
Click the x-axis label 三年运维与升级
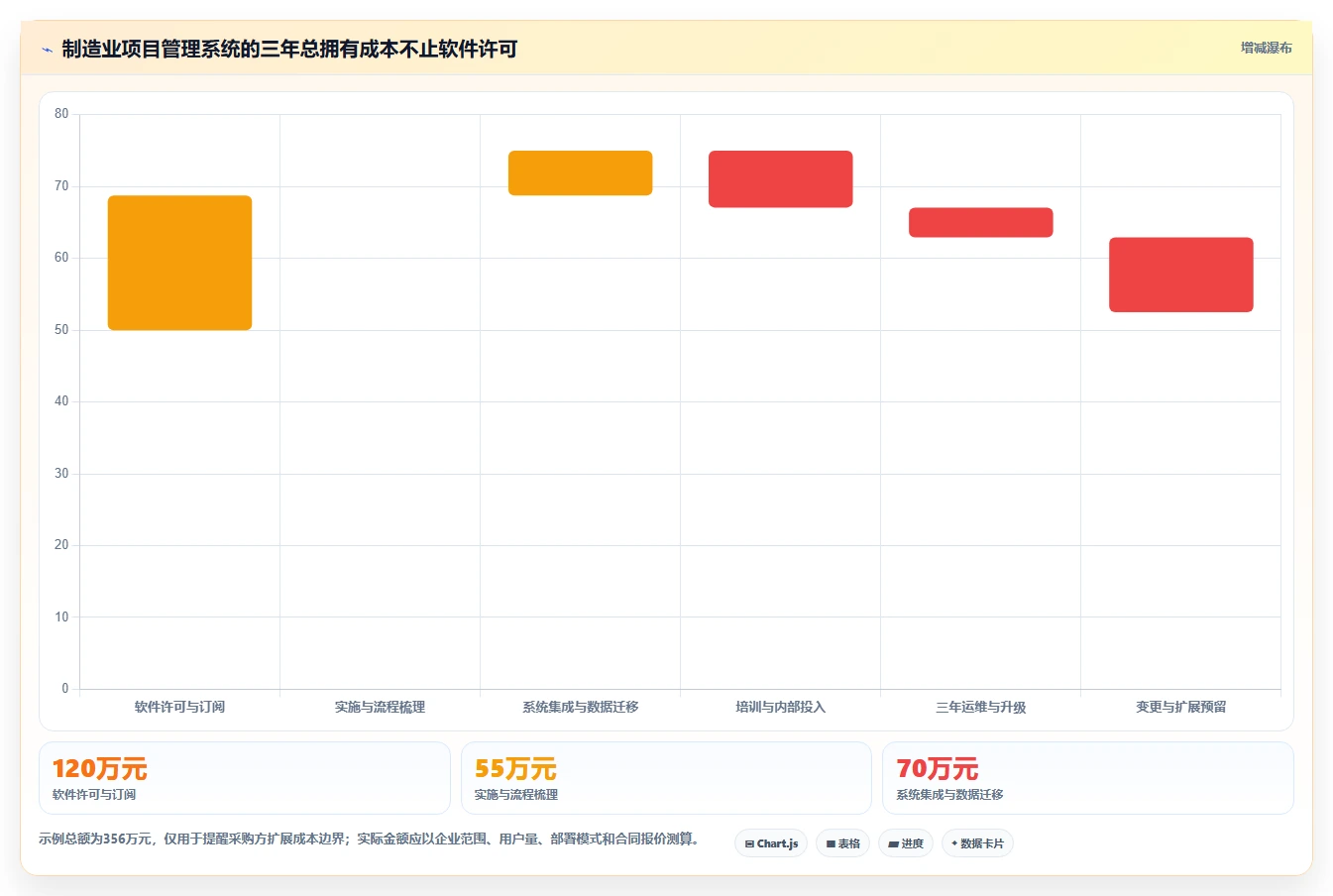coord(981,707)
